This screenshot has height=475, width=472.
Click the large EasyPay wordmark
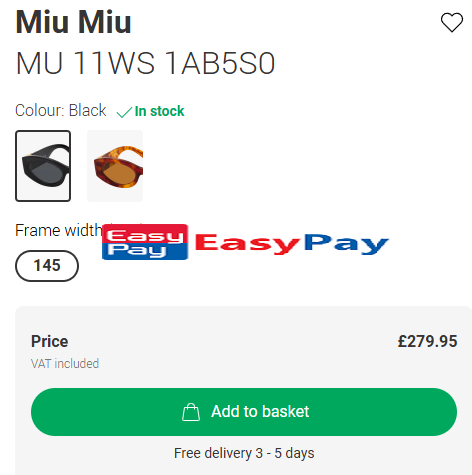(292, 243)
